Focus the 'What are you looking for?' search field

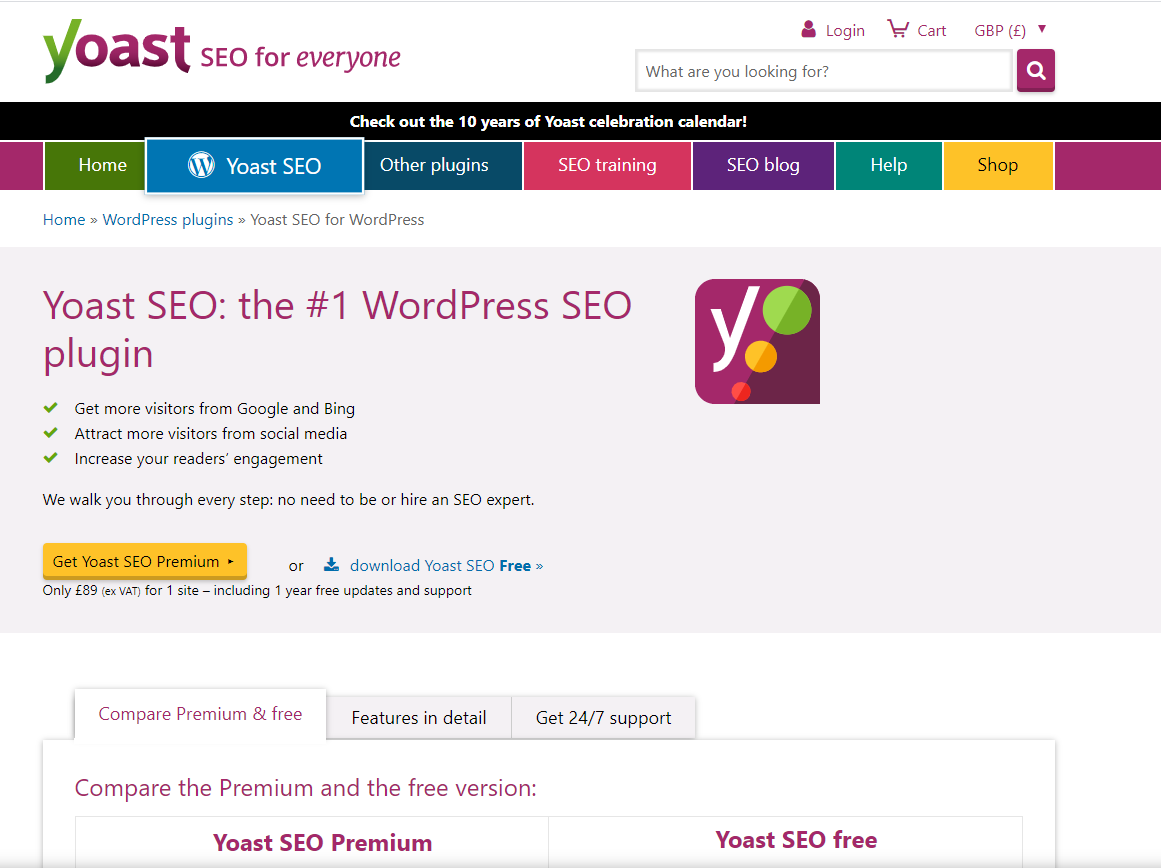click(x=823, y=71)
